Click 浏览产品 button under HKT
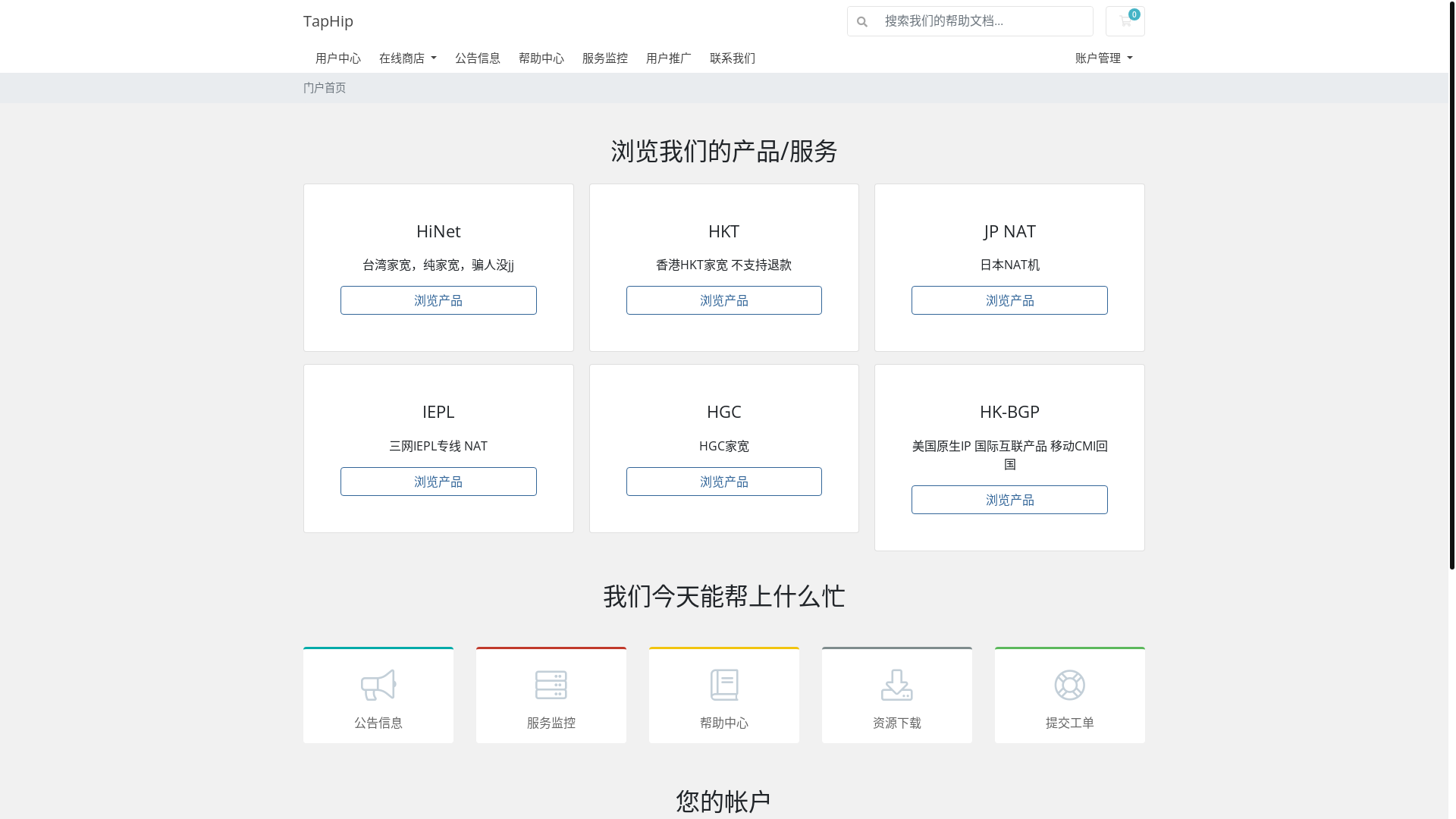 724,300
